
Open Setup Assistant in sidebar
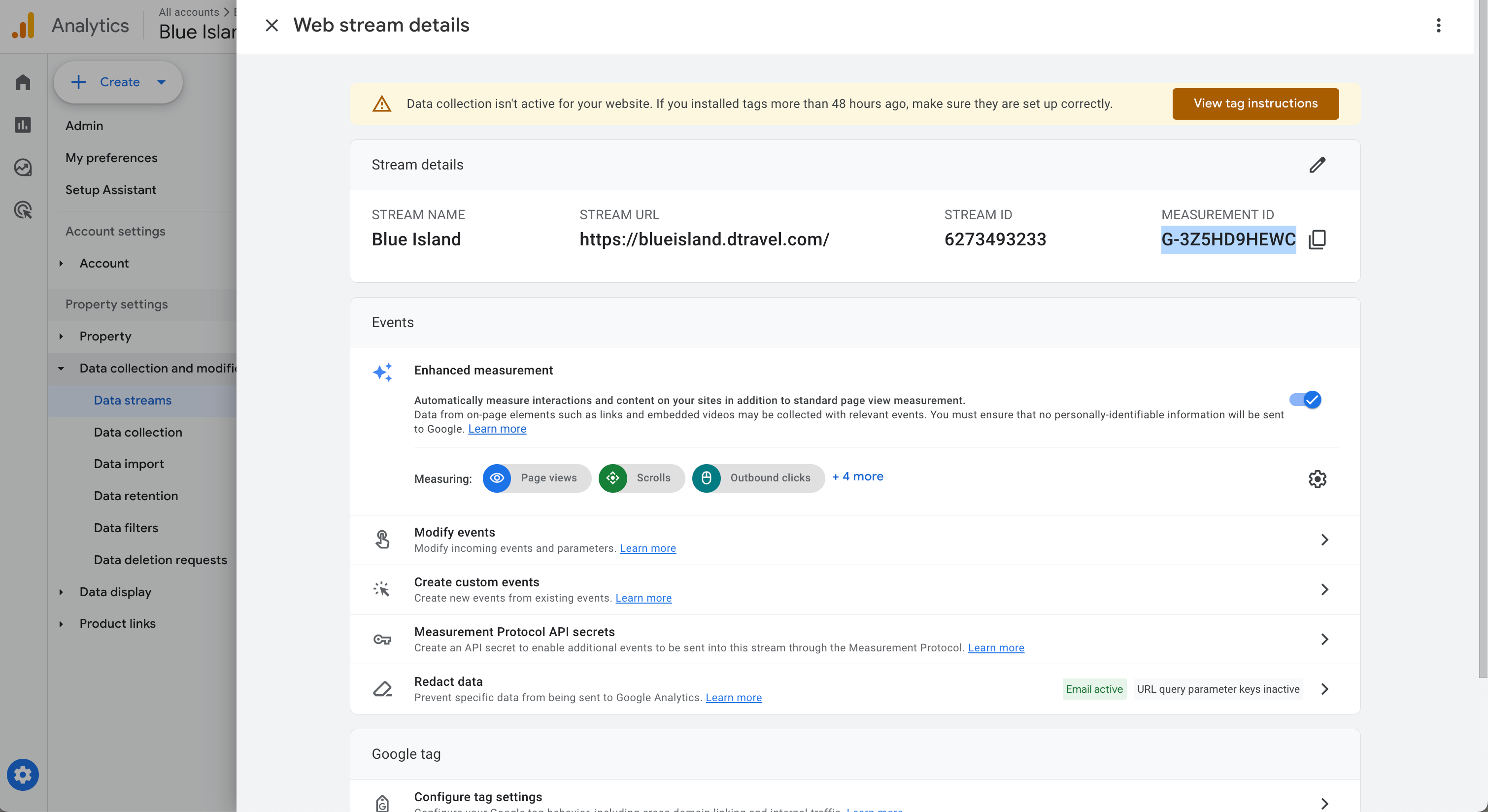(110, 189)
